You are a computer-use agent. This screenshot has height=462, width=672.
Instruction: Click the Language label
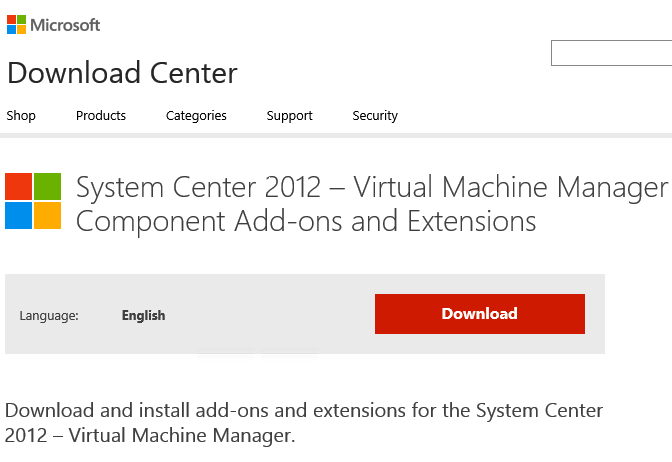(x=49, y=316)
